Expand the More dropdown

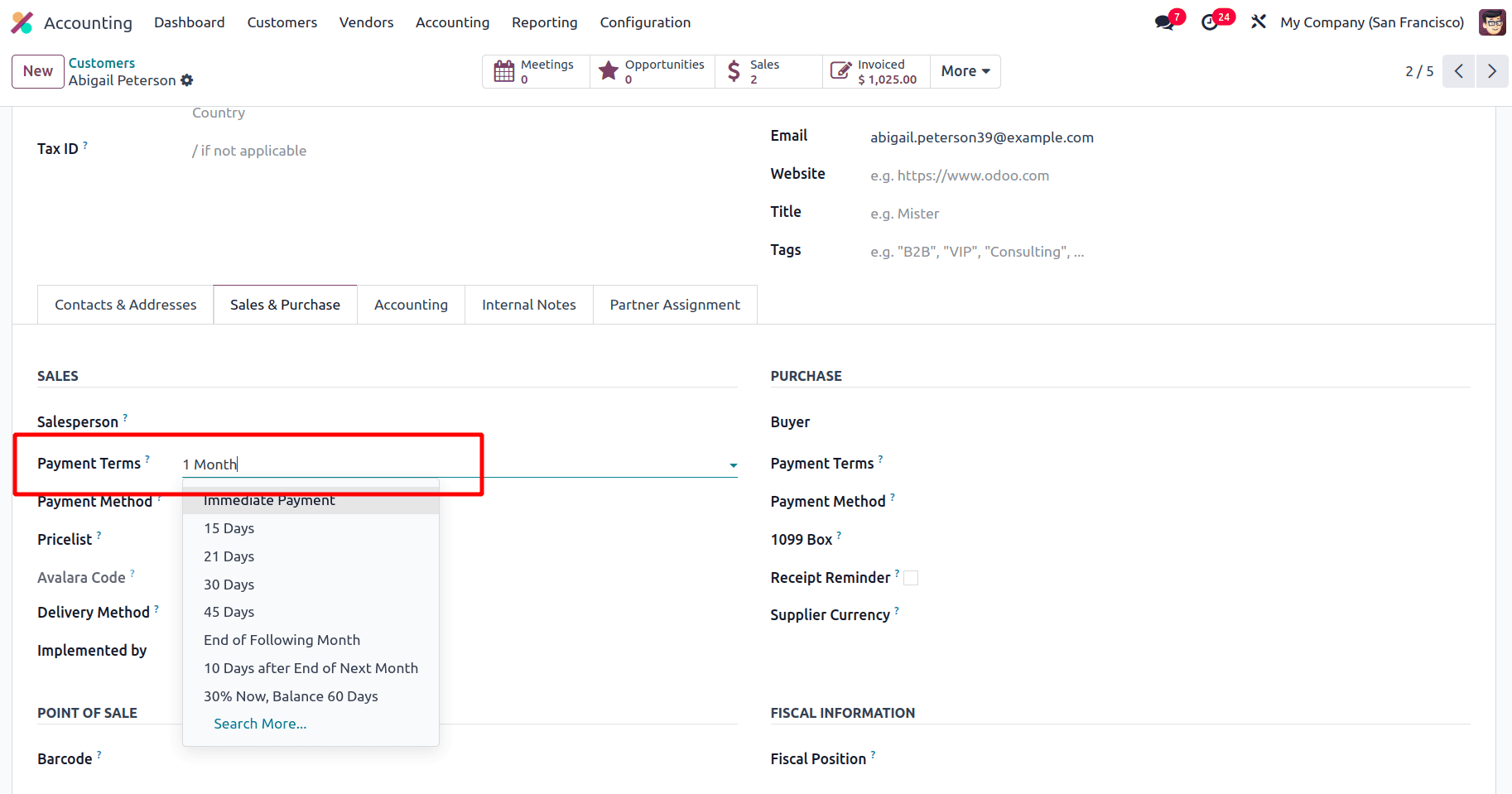click(x=965, y=71)
